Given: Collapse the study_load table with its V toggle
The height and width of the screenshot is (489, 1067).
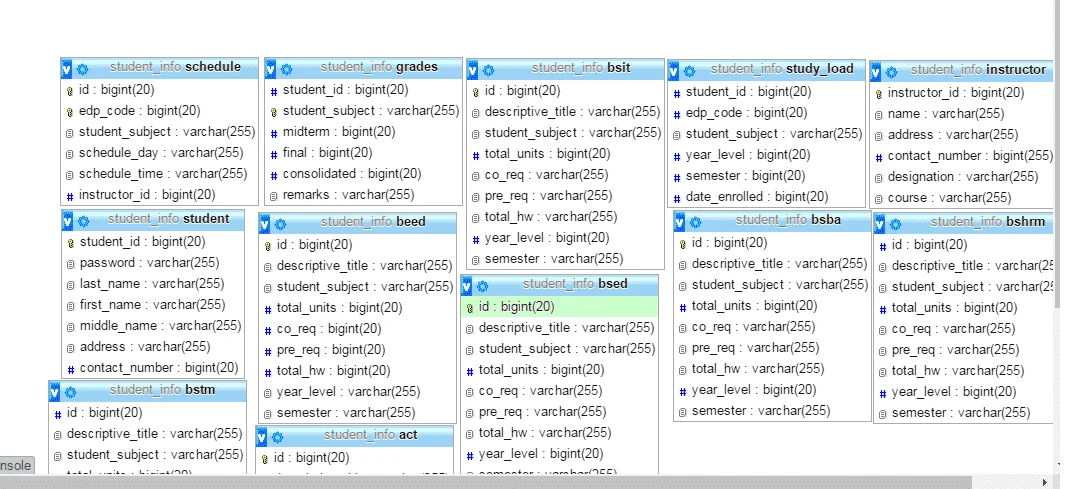Looking at the screenshot, I should coord(674,70).
